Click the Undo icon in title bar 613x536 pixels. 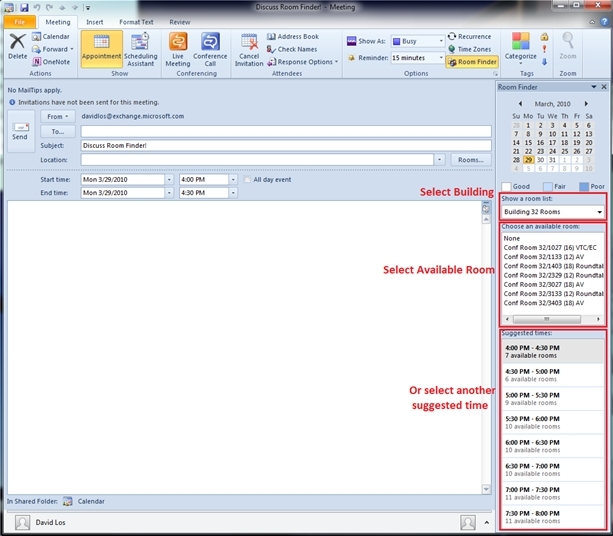(37, 7)
